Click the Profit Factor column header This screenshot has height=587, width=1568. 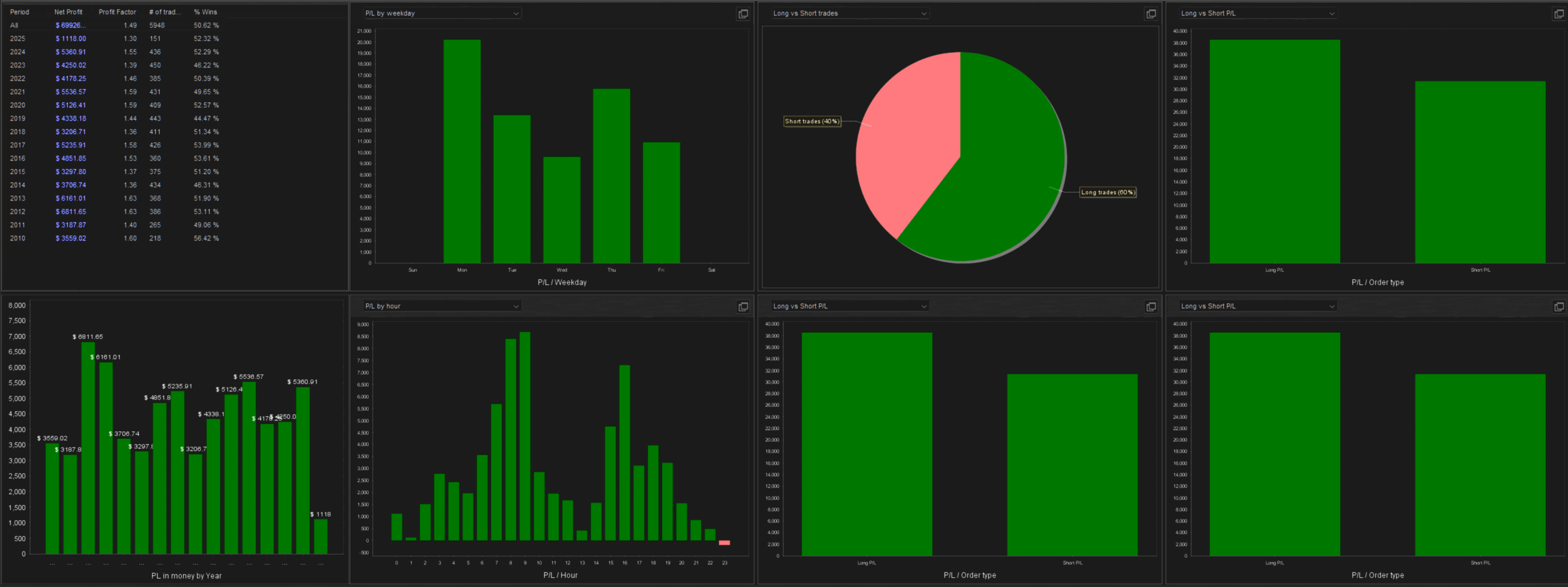point(117,12)
